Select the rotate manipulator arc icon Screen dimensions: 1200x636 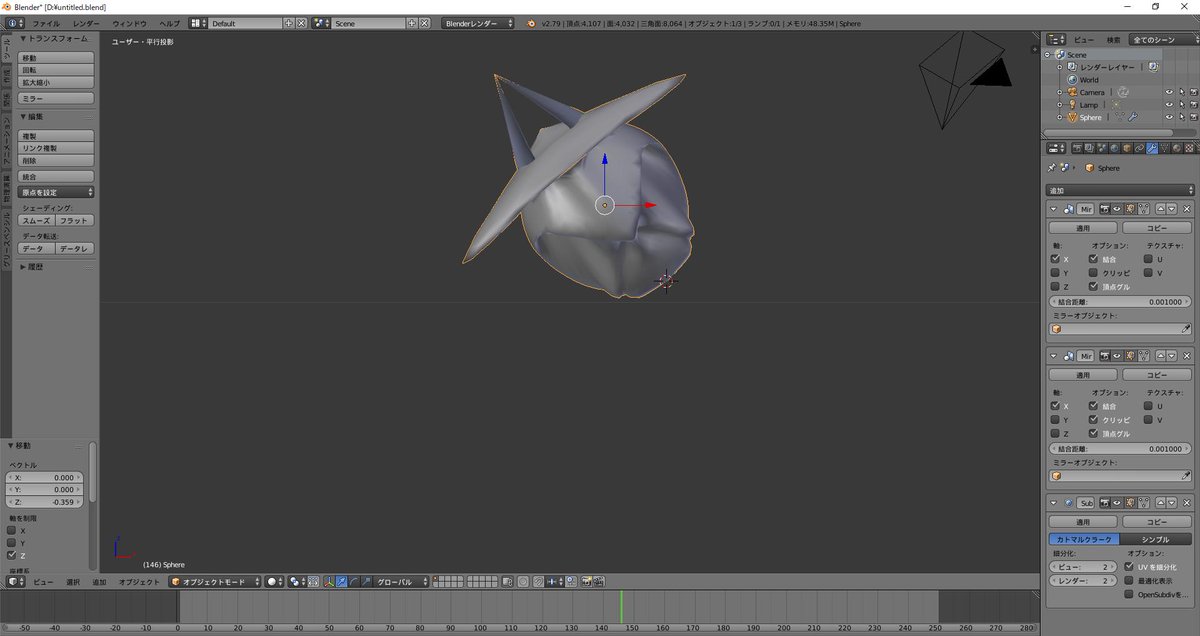(354, 581)
